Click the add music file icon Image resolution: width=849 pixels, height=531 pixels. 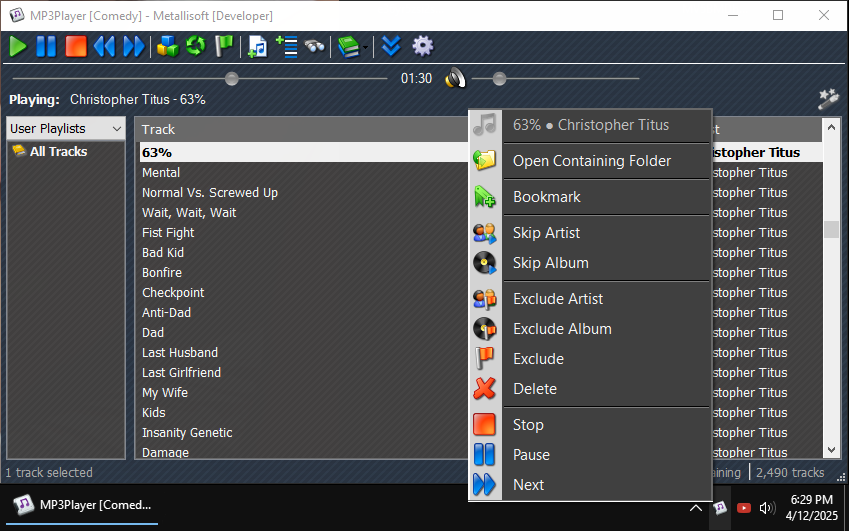point(258,46)
